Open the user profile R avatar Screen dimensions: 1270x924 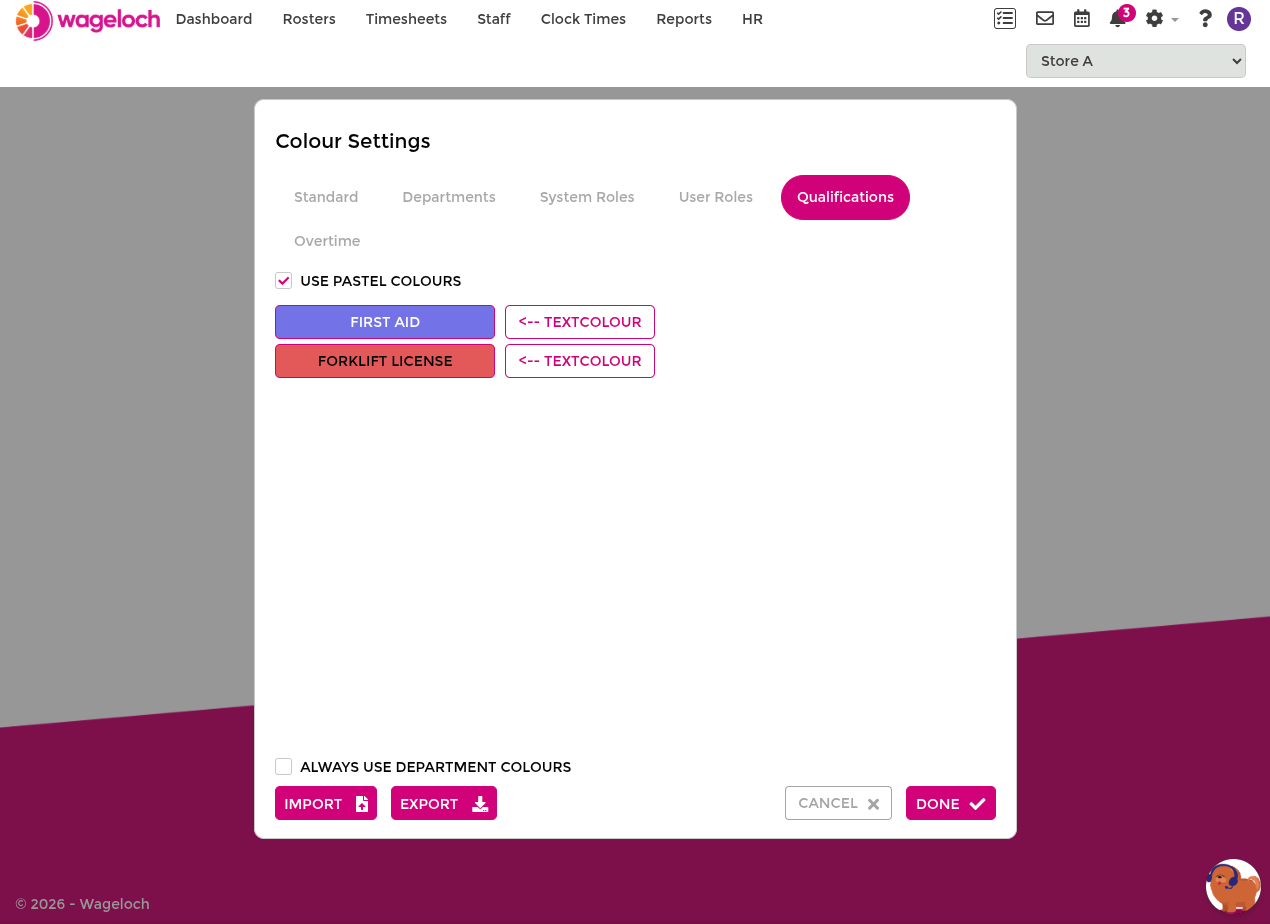[1239, 18]
